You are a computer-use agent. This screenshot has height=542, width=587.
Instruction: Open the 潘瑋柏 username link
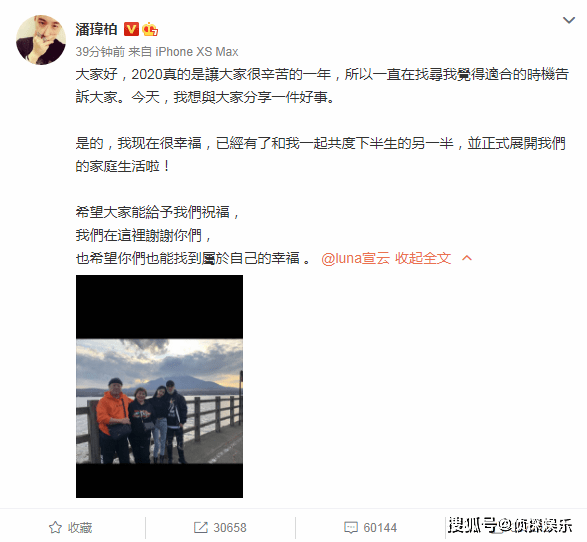tap(96, 29)
